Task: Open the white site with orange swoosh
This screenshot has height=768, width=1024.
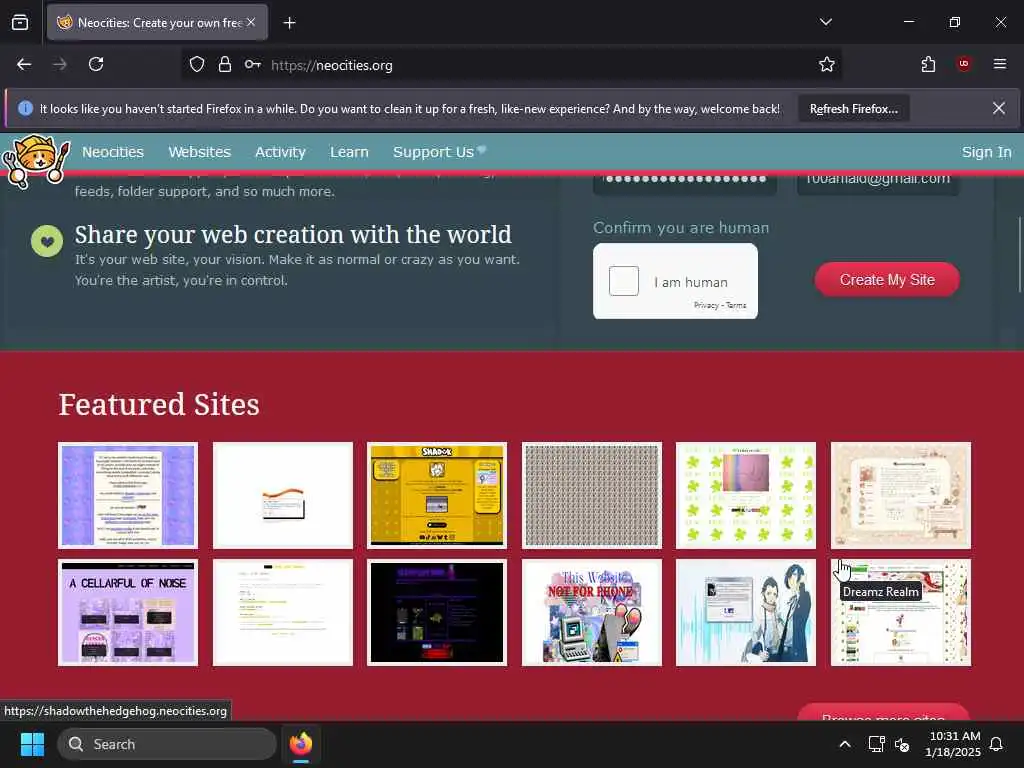Action: point(283,495)
